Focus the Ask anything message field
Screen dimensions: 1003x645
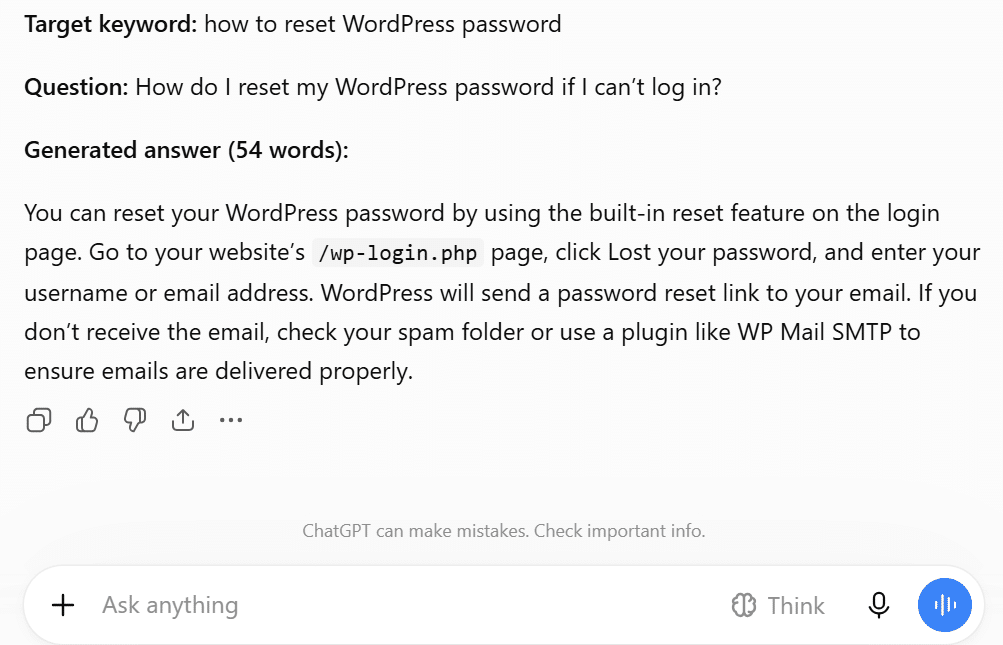coord(409,605)
